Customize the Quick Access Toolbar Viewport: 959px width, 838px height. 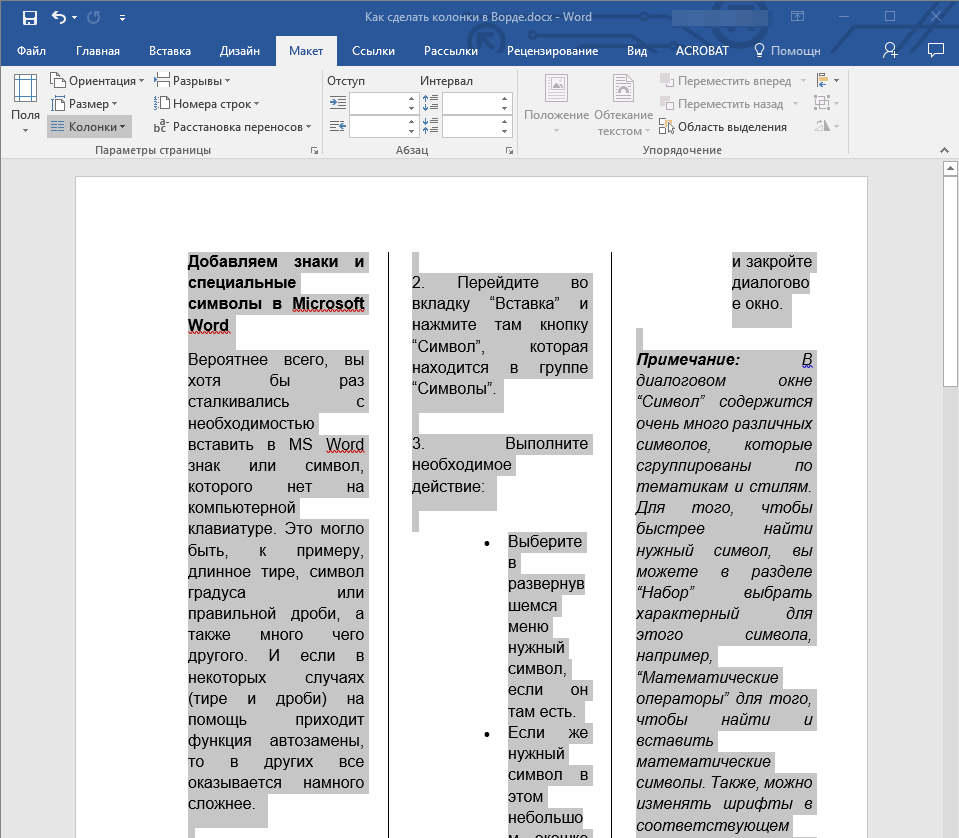coord(122,18)
